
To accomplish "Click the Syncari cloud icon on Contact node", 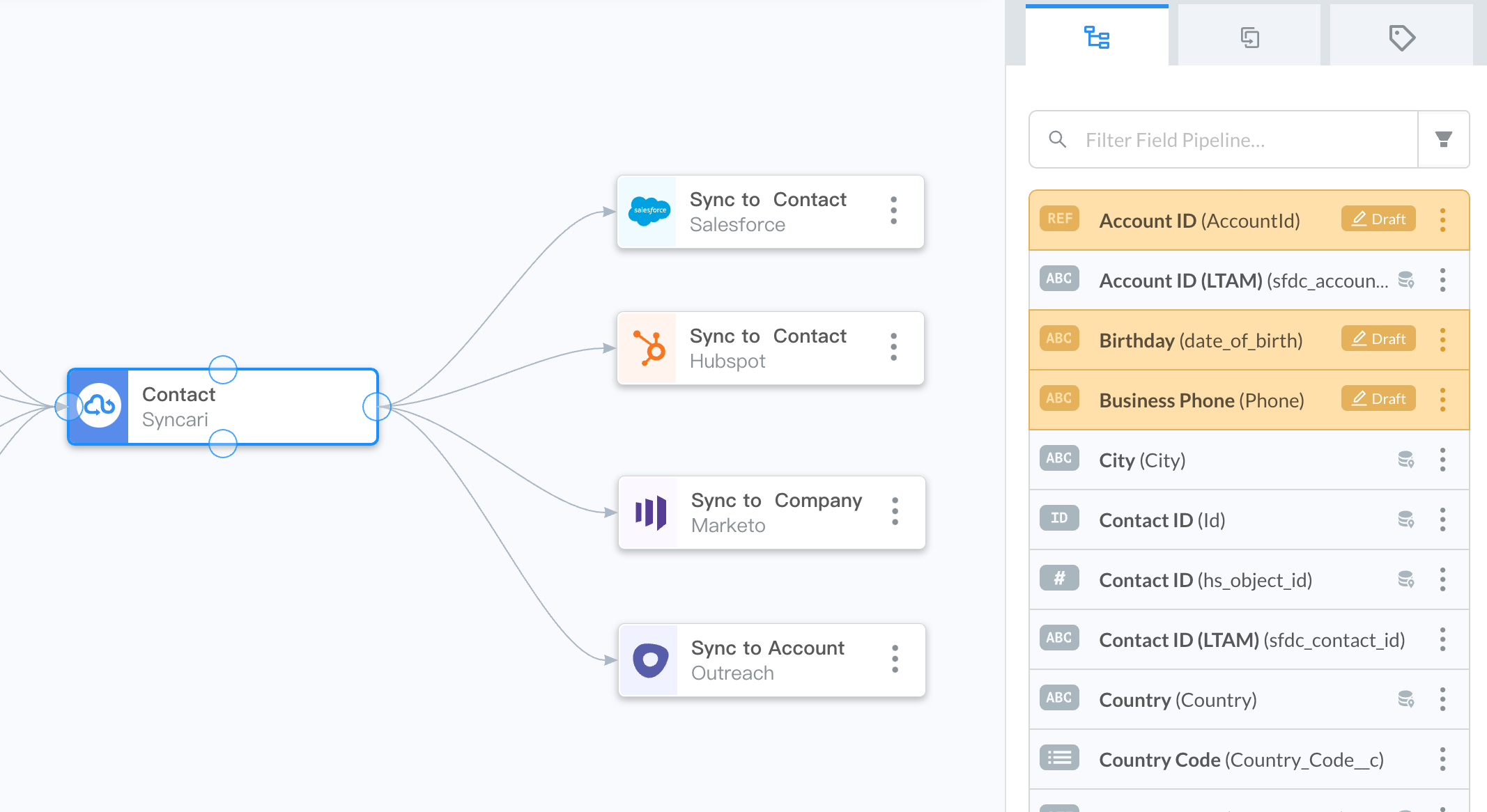I will [99, 405].
